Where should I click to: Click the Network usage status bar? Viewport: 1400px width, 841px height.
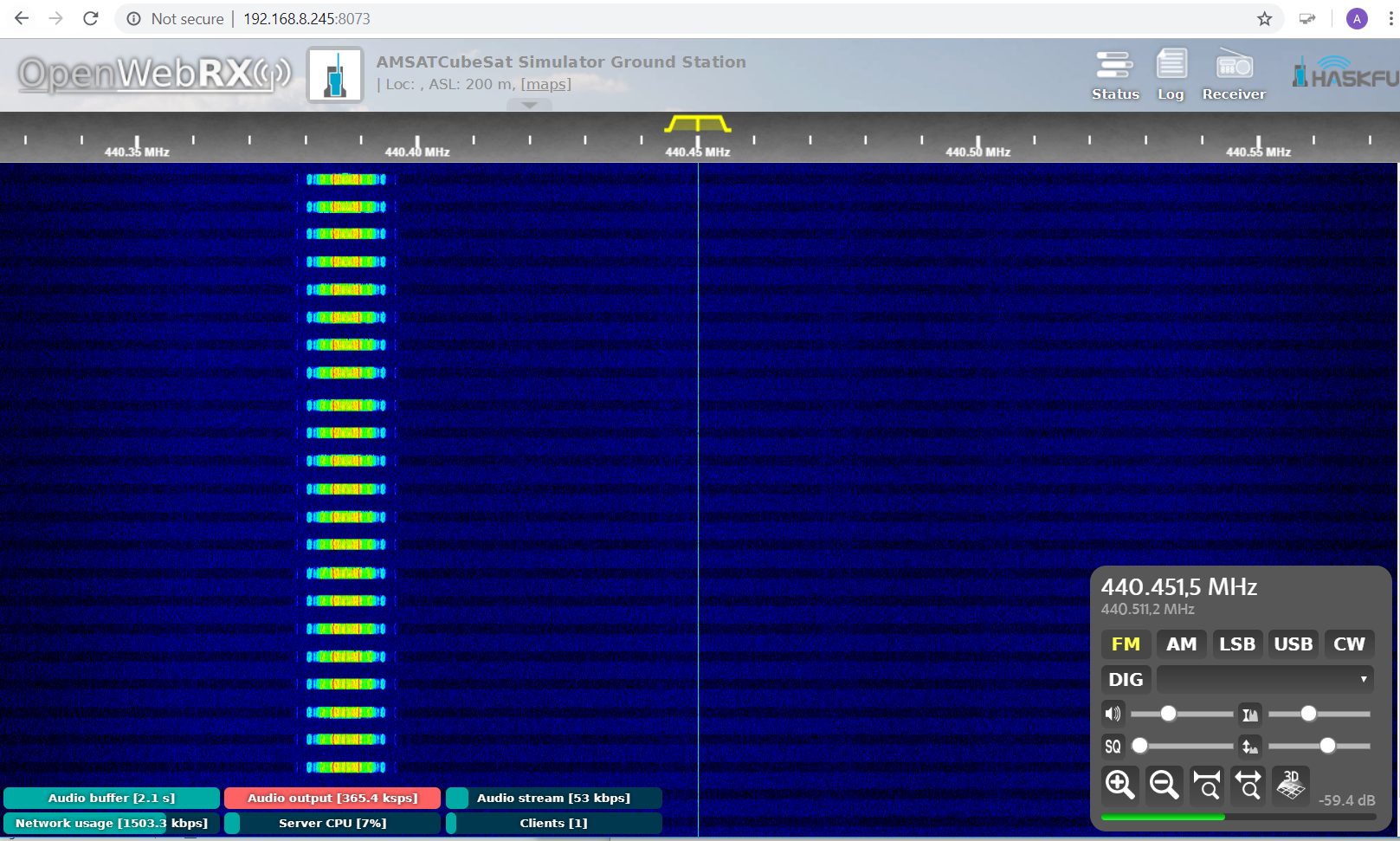pyautogui.click(x=112, y=823)
